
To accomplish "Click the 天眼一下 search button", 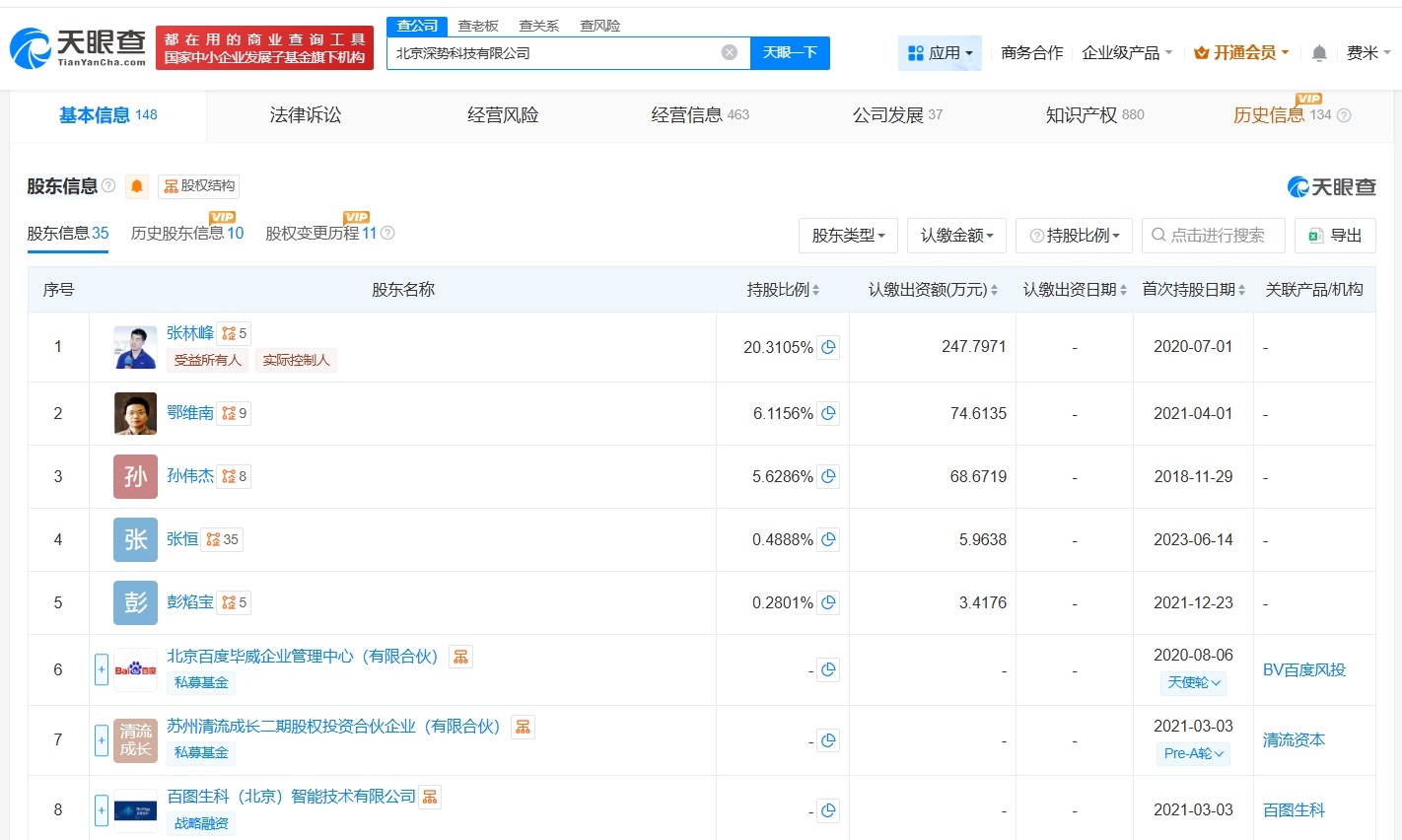I will click(791, 52).
